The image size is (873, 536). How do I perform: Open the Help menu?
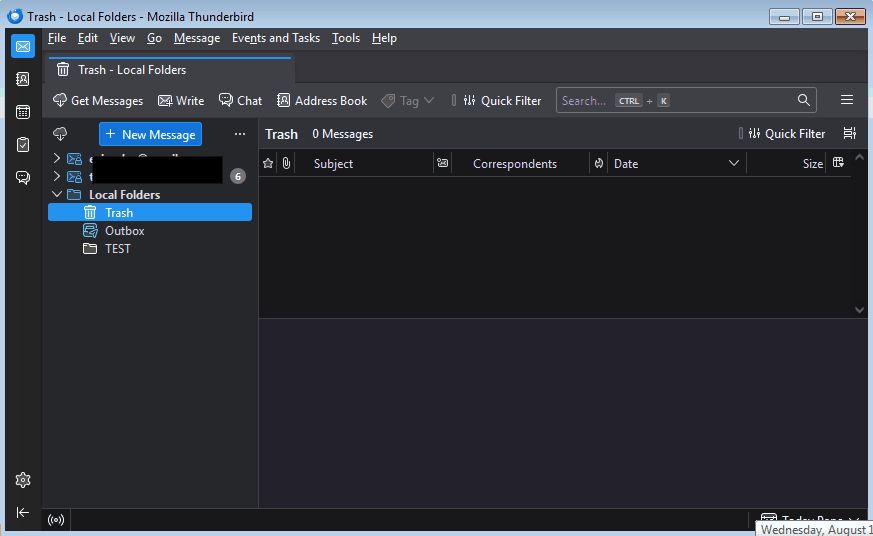384,38
